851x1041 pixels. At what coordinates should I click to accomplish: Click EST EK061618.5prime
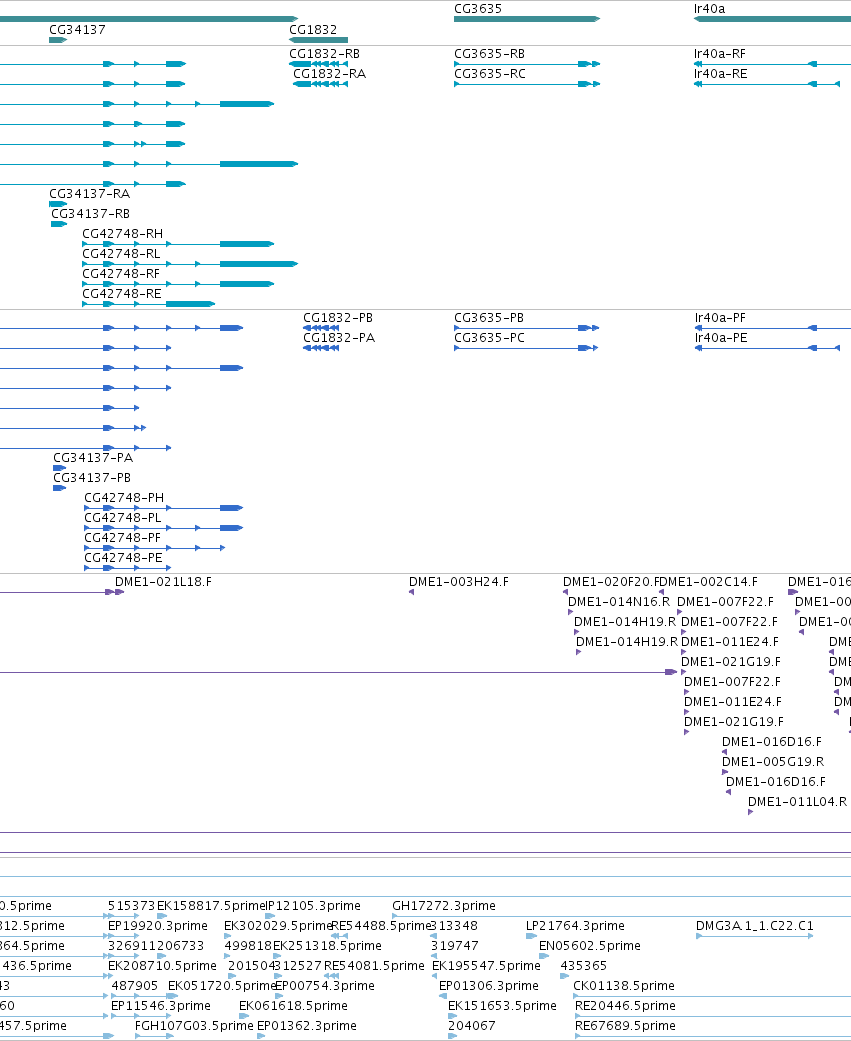(293, 1006)
